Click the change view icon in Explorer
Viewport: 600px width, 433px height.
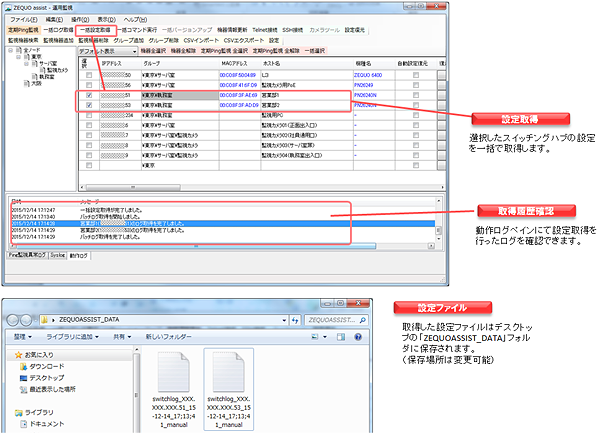click(315, 337)
